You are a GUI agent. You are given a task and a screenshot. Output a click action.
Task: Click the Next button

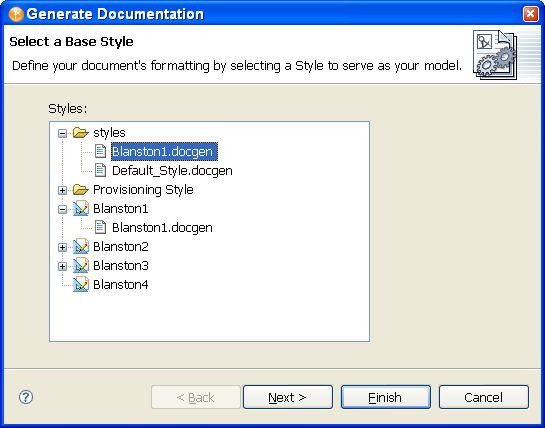point(287,397)
